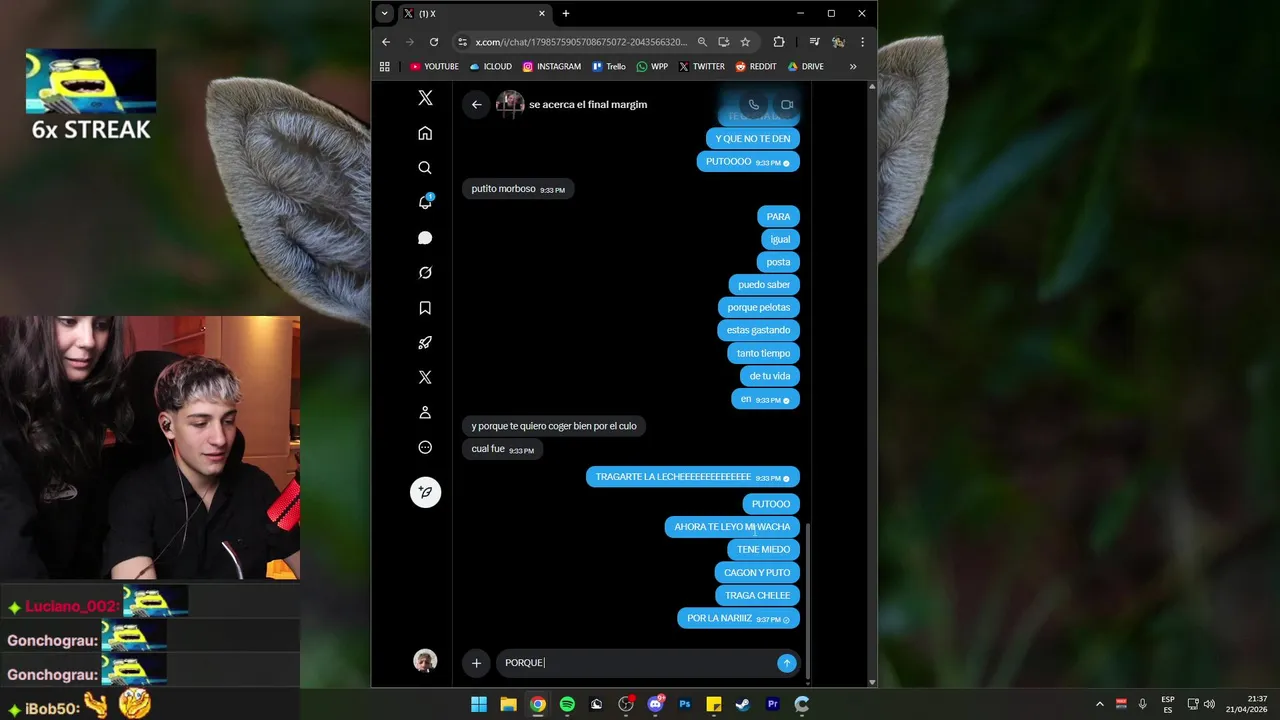Open Premium X icon in sidebar

pyautogui.click(x=425, y=377)
